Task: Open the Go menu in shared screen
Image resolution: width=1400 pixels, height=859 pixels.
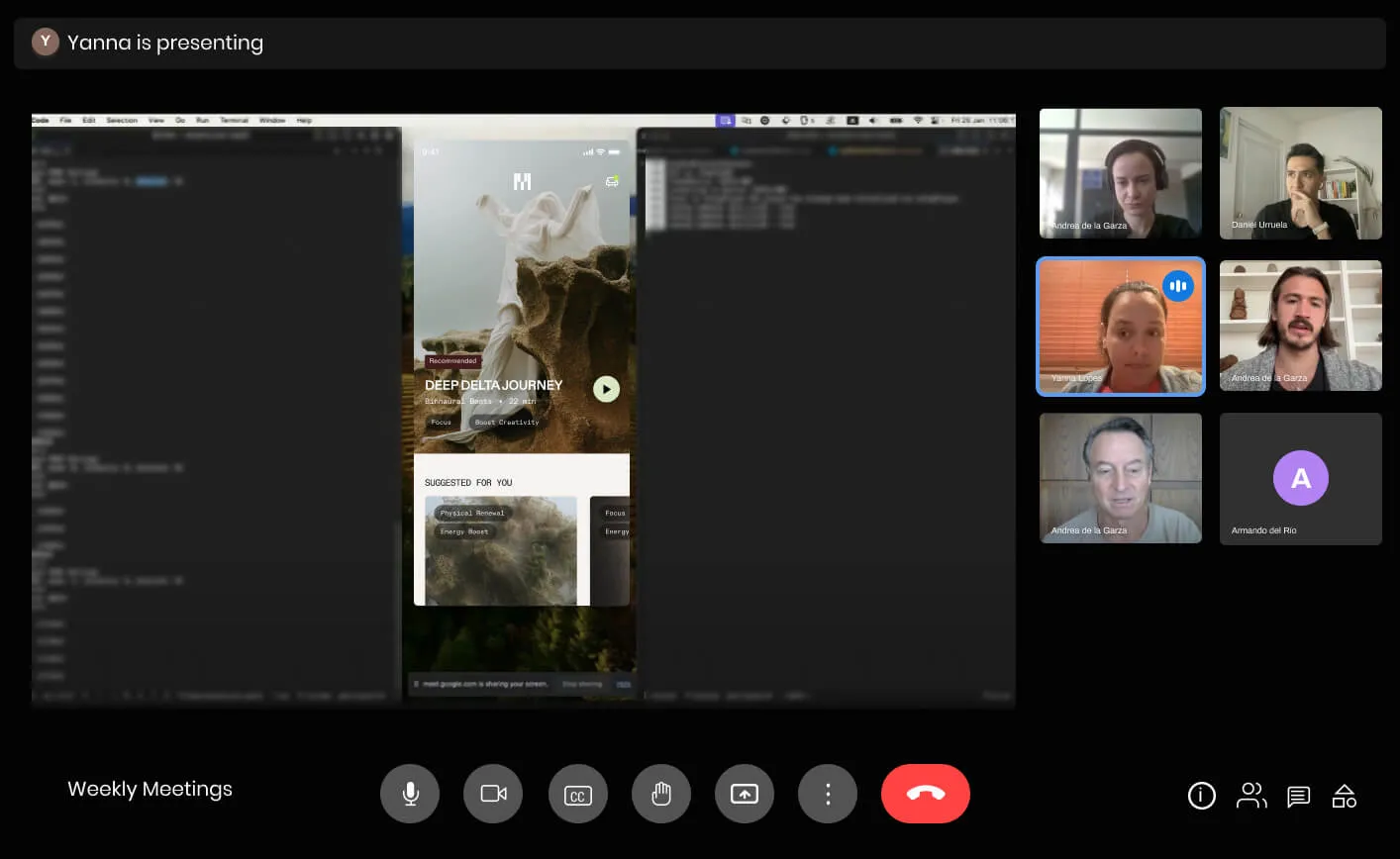Action: (x=180, y=121)
